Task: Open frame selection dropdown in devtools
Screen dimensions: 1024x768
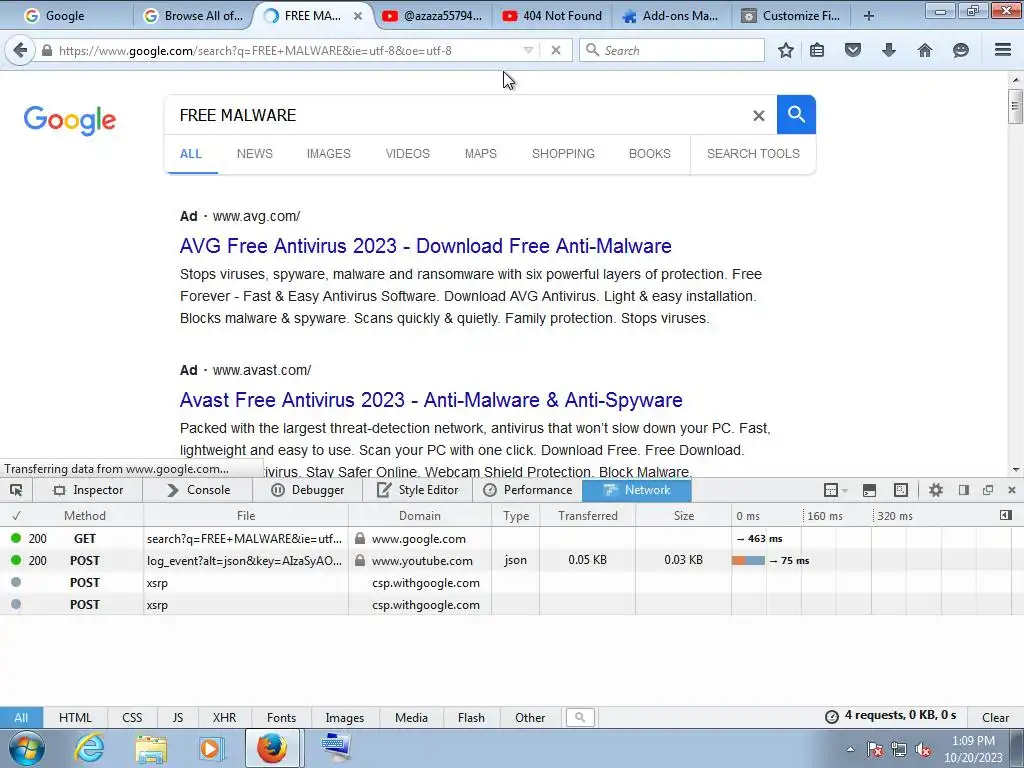Action: tap(835, 490)
